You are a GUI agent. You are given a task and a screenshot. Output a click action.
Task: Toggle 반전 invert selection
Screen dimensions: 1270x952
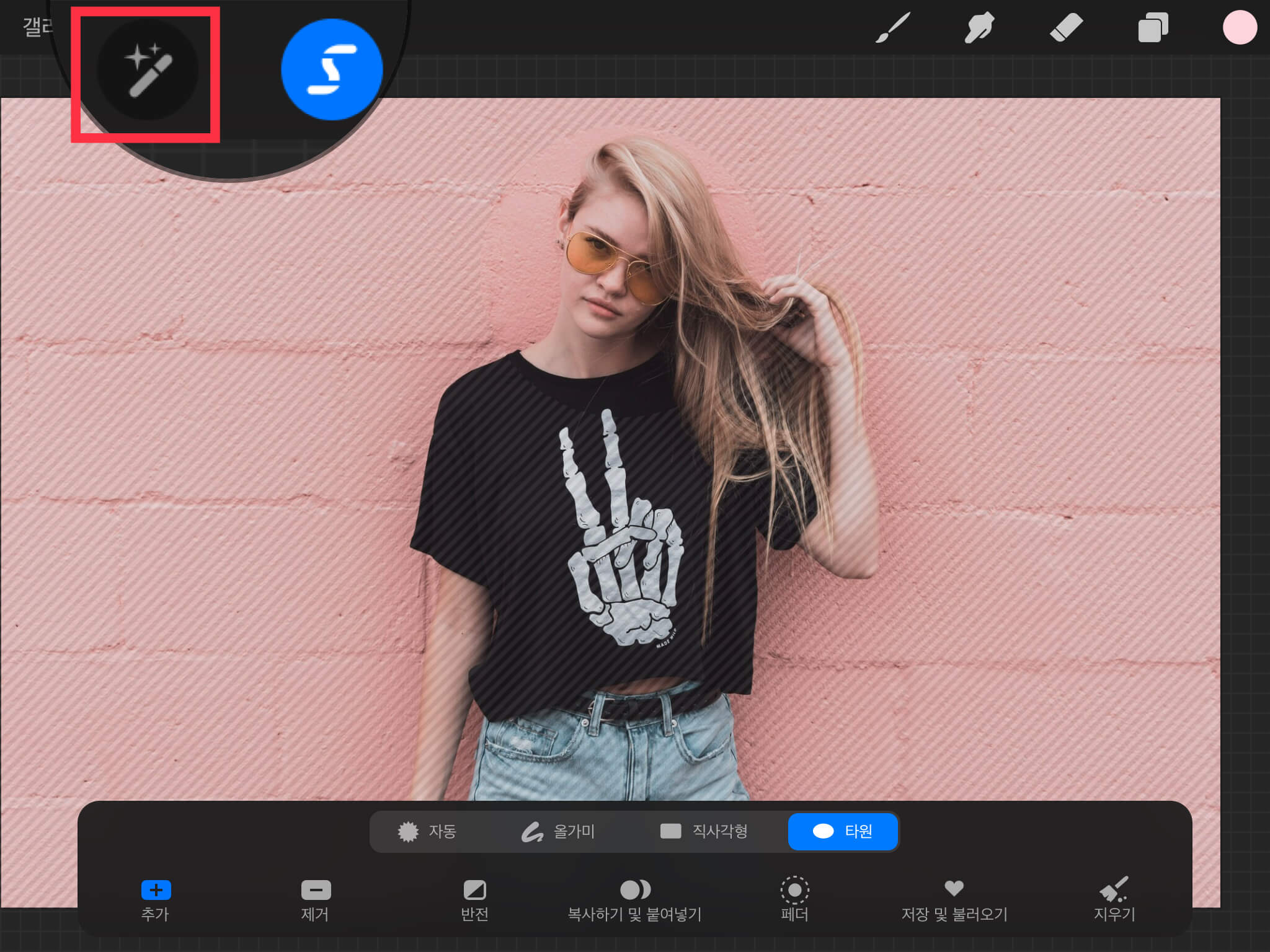pyautogui.click(x=475, y=899)
